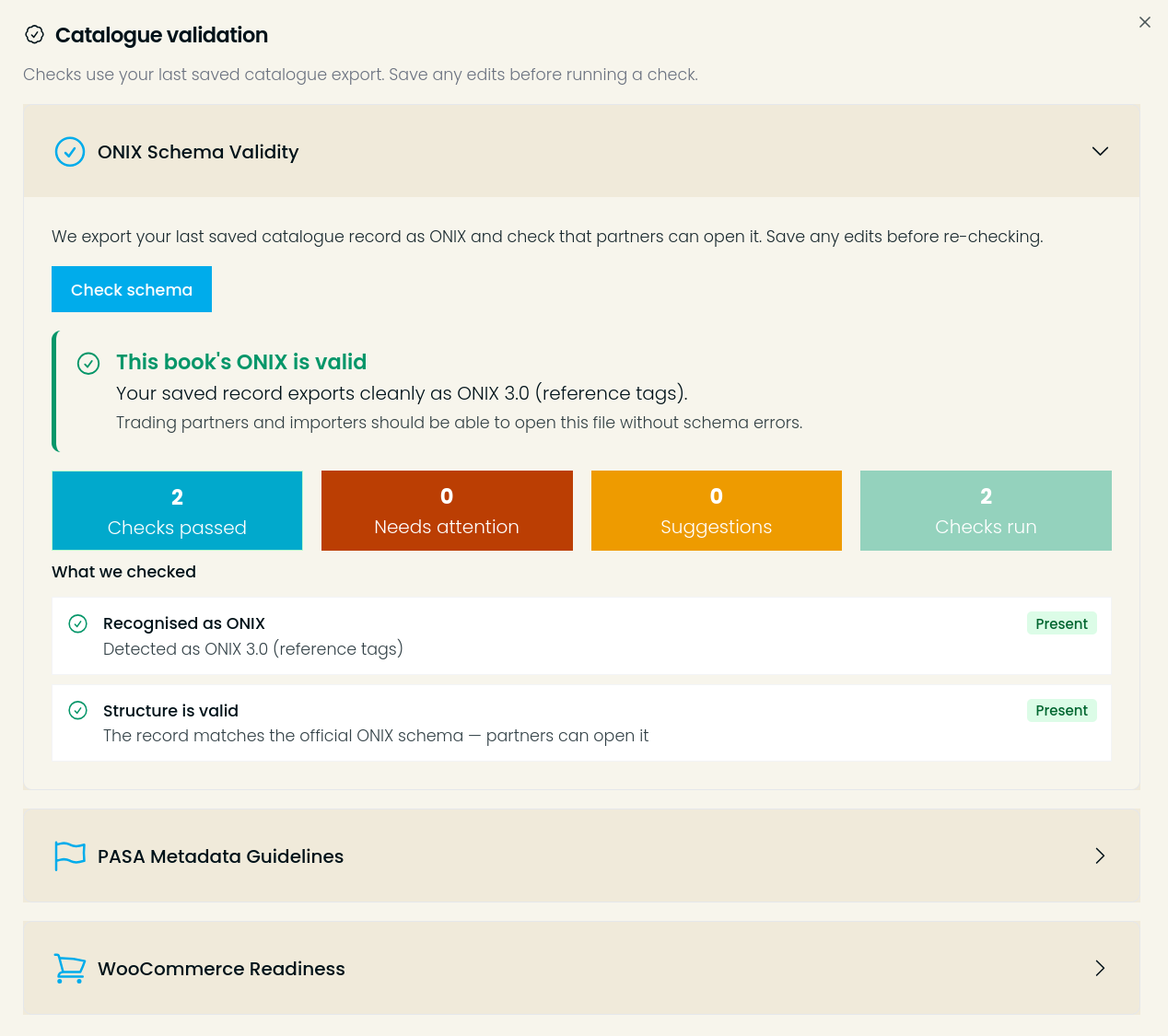Click Present badge on Structure is valid
This screenshot has height=1036, width=1168.
click(1061, 710)
